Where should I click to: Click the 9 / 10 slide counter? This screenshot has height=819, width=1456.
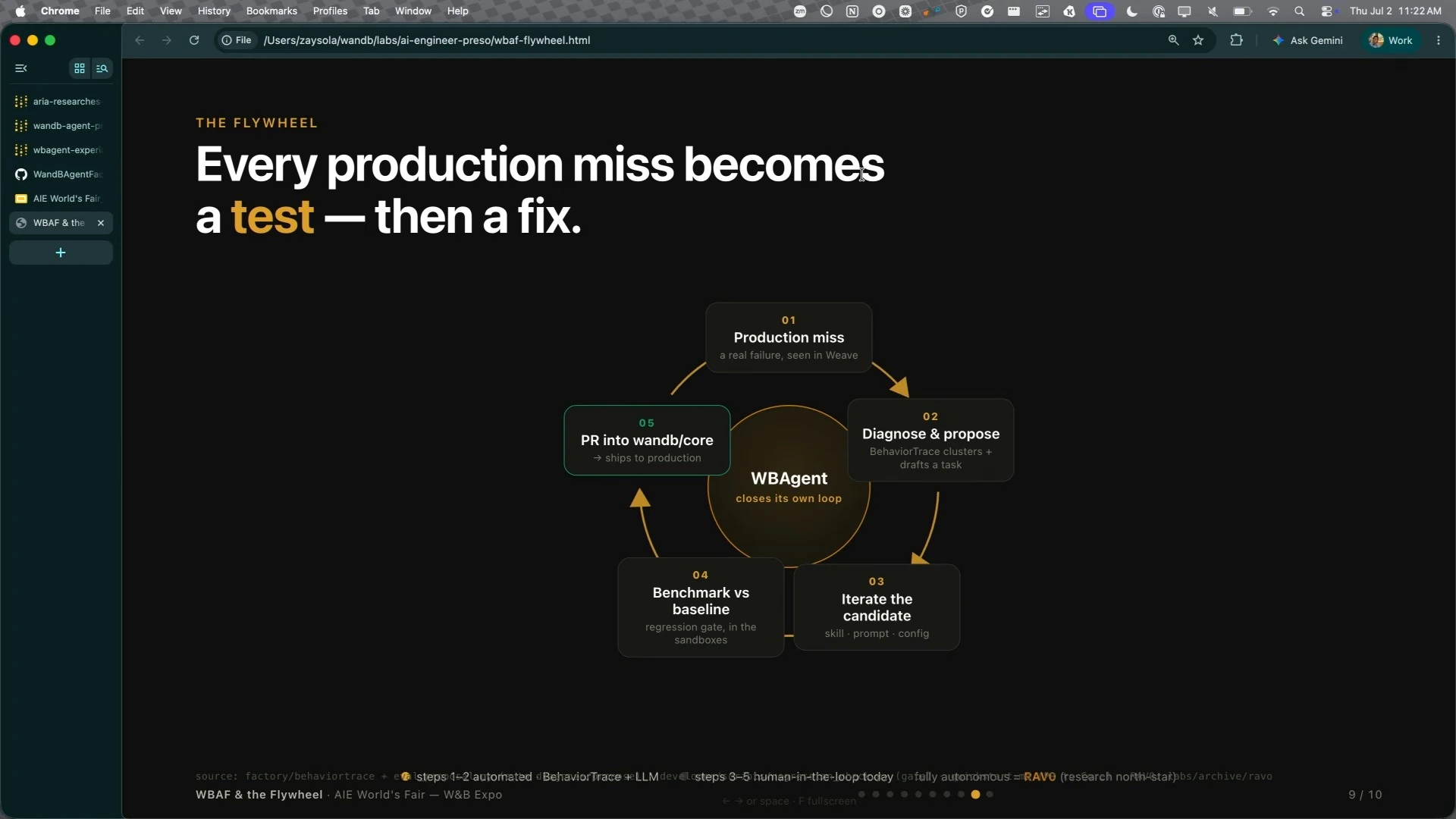(x=1365, y=795)
